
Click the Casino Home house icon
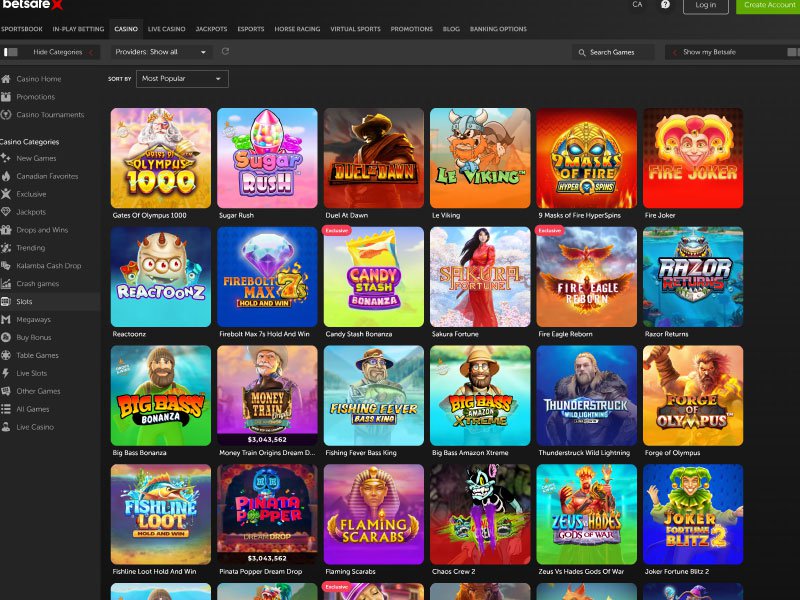pyautogui.click(x=6, y=79)
